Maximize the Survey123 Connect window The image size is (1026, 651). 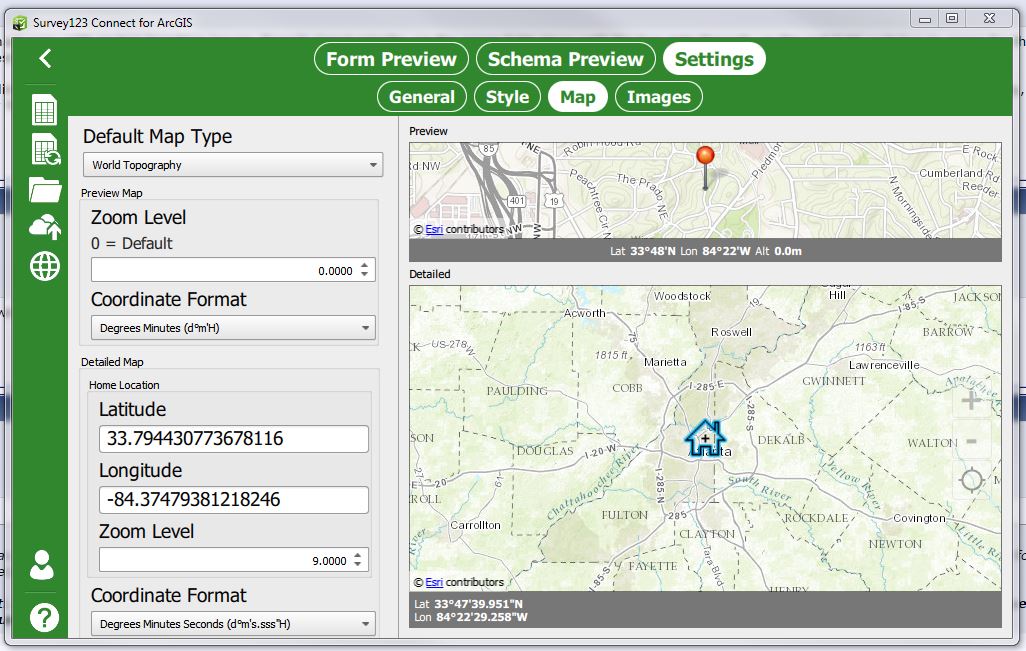[952, 18]
